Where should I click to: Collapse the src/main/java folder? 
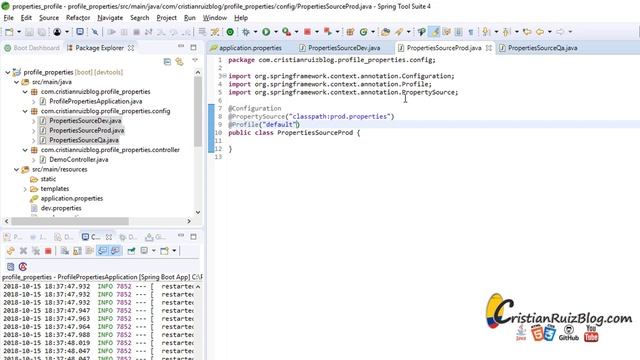[x=16, y=82]
